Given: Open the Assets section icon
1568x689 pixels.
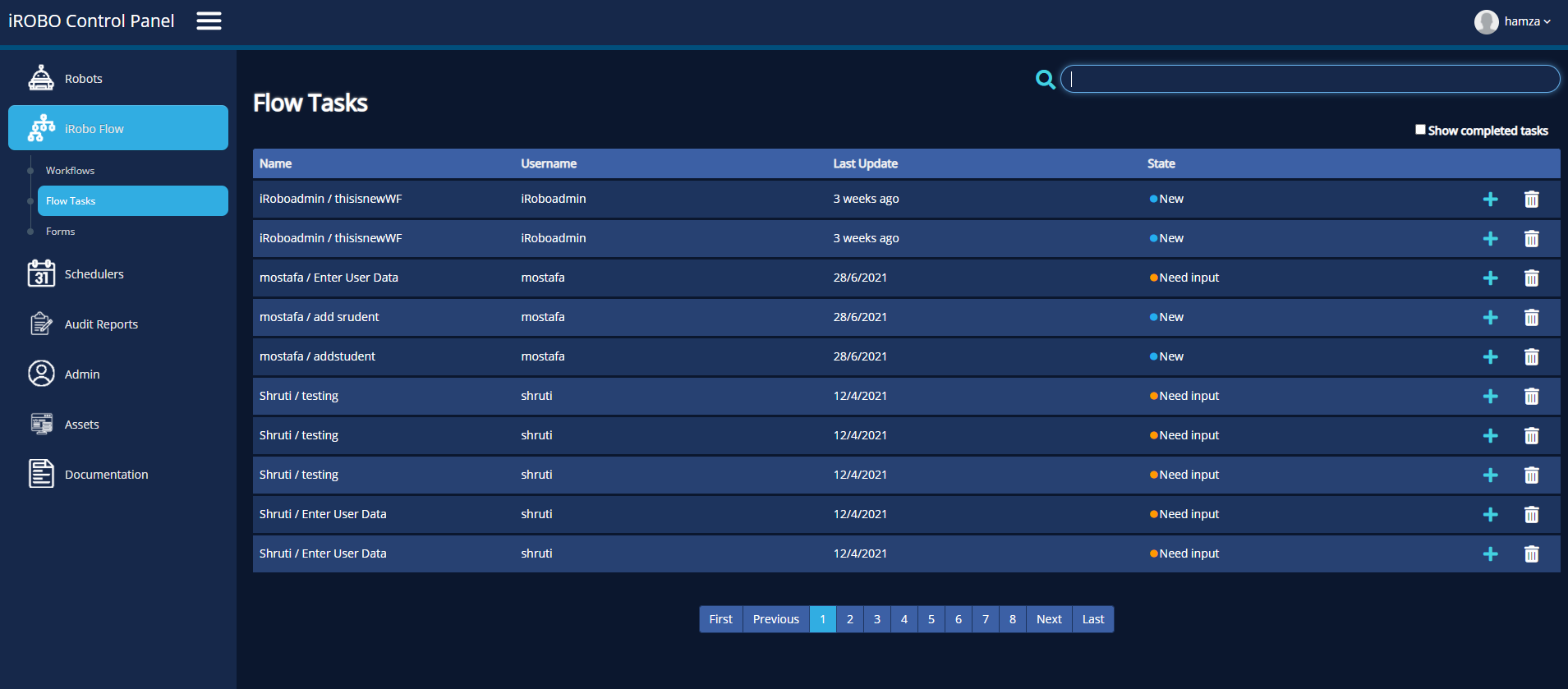Looking at the screenshot, I should coord(41,424).
